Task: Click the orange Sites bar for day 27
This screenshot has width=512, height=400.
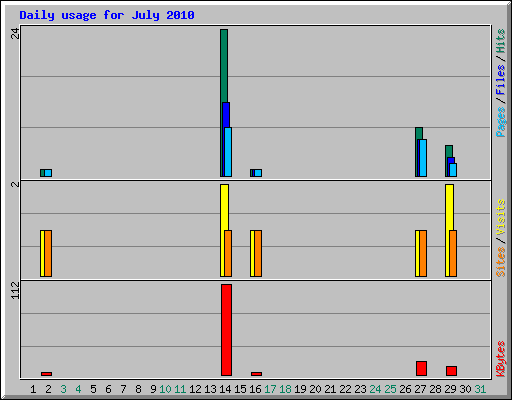Action: tap(423, 253)
